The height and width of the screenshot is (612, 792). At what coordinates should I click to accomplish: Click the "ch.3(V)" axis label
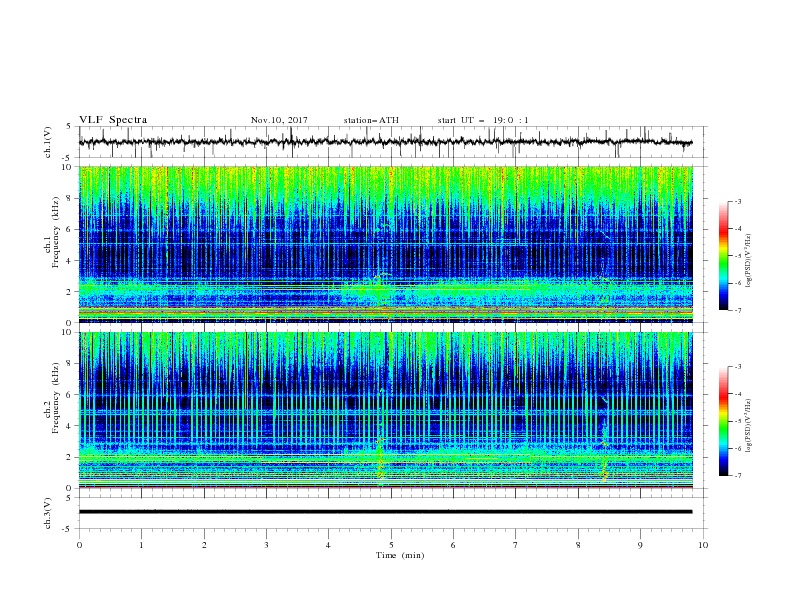tap(48, 514)
